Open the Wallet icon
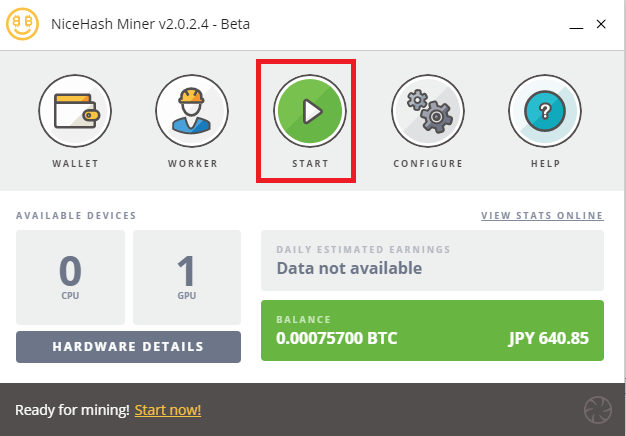The height and width of the screenshot is (436, 626). coord(75,111)
